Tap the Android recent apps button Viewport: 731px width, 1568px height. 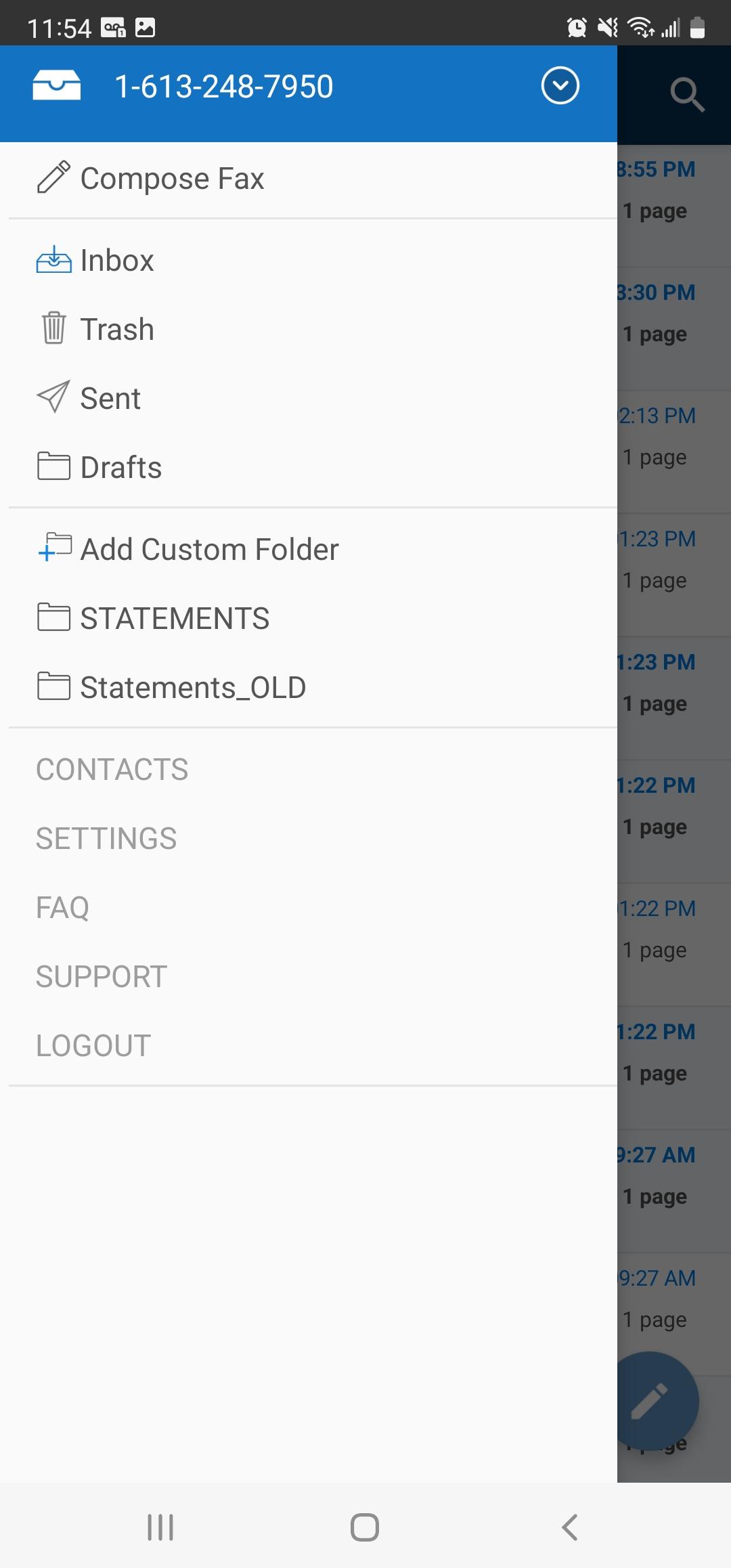160,1527
